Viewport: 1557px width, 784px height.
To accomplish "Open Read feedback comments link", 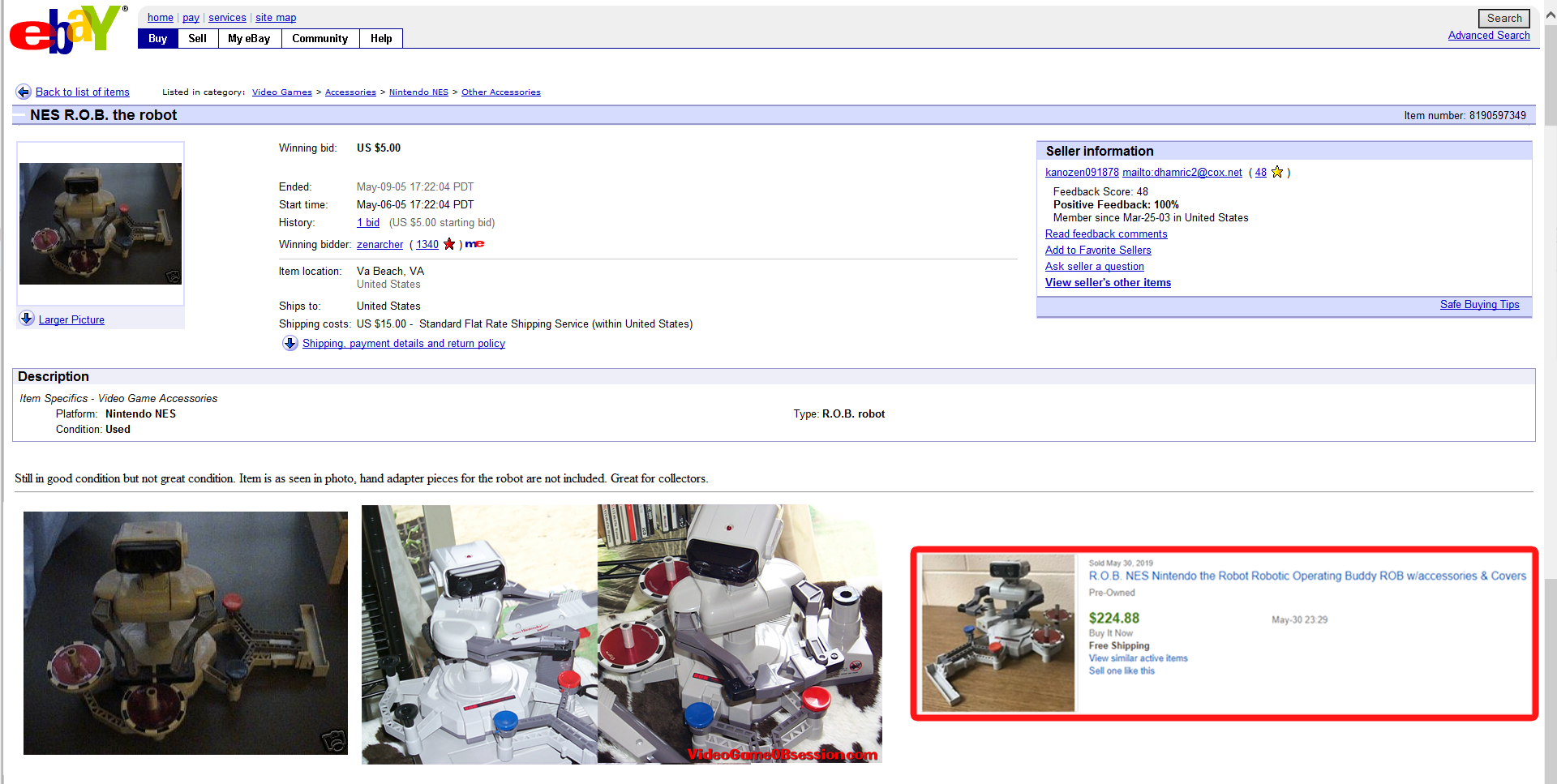I will pos(1105,233).
